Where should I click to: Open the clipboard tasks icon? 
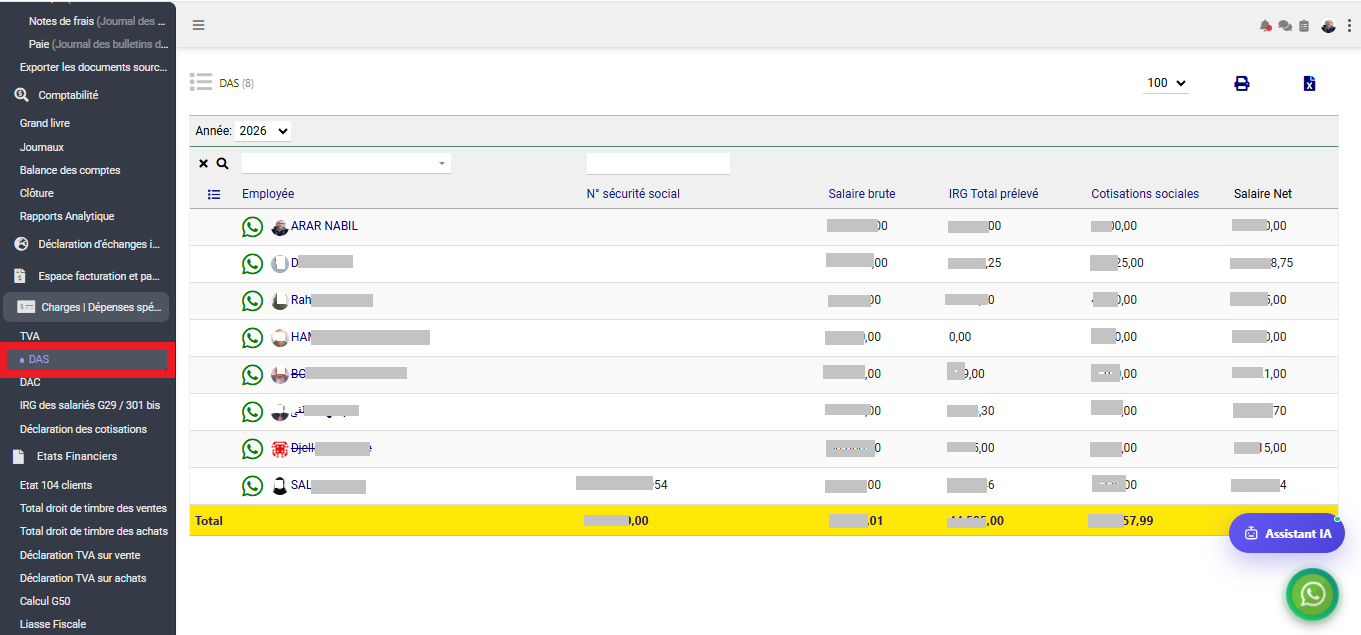click(1304, 26)
